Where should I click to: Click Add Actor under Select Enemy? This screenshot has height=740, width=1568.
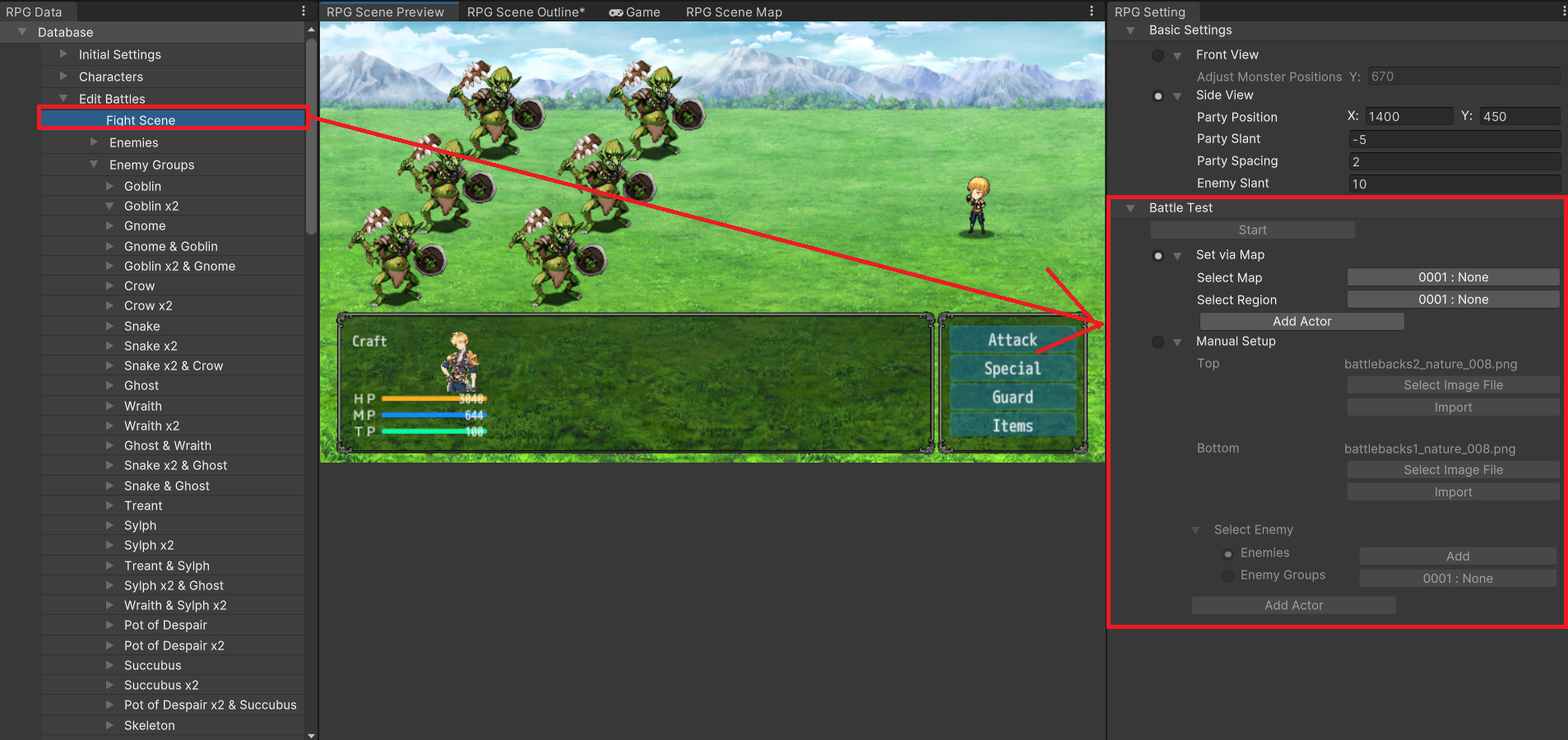[1293, 605]
